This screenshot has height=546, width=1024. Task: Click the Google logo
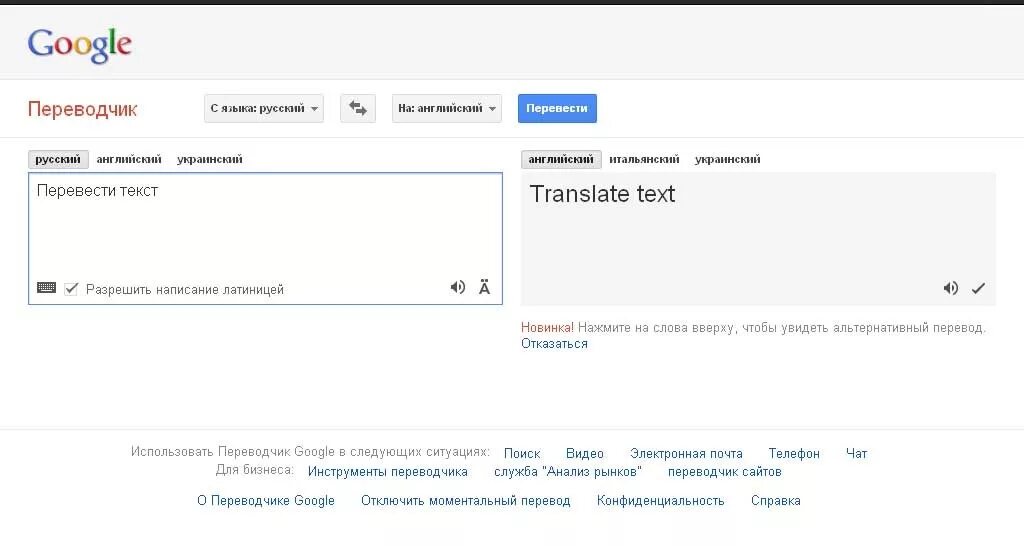tap(80, 46)
